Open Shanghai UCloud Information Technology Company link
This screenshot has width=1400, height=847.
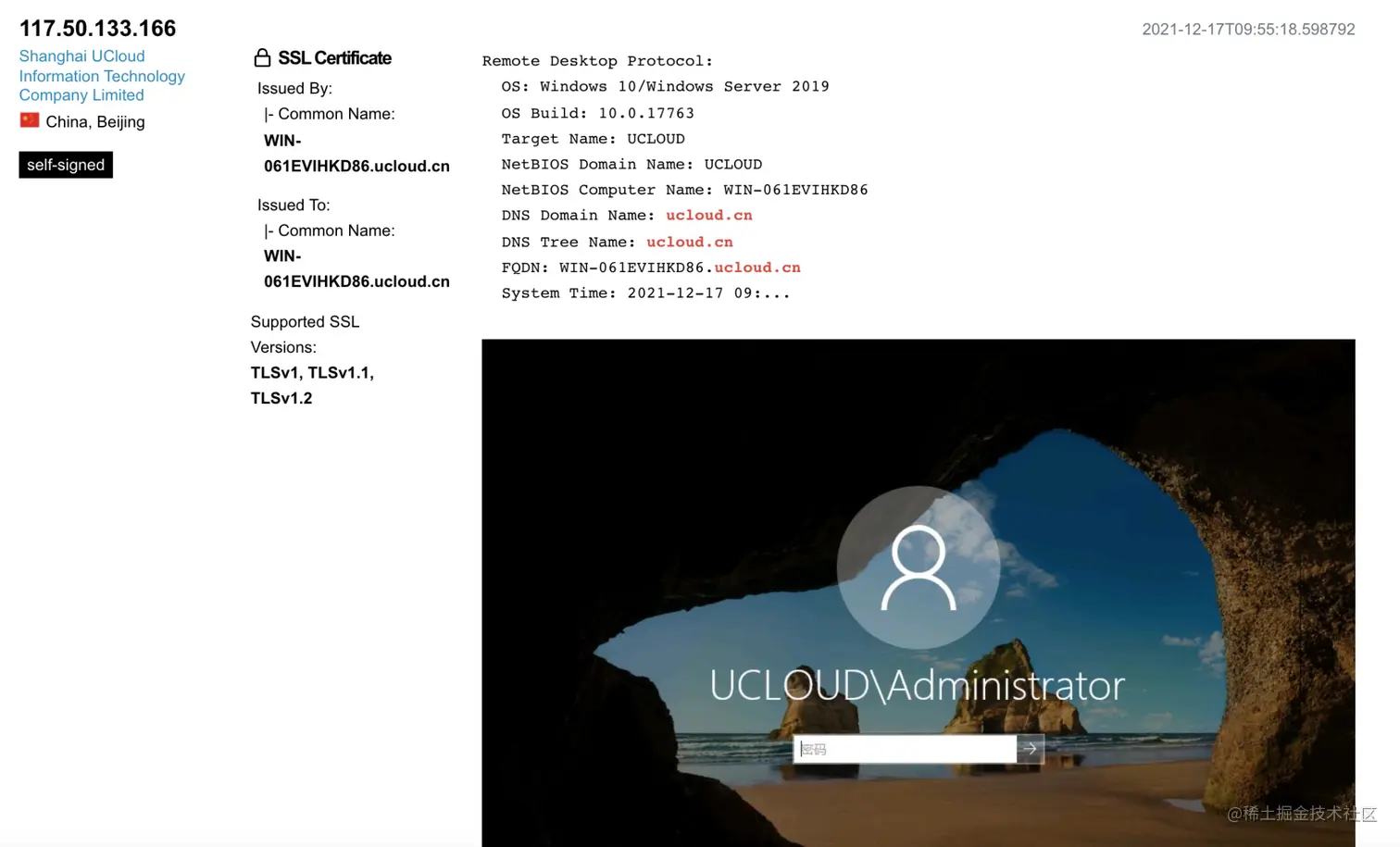click(102, 76)
